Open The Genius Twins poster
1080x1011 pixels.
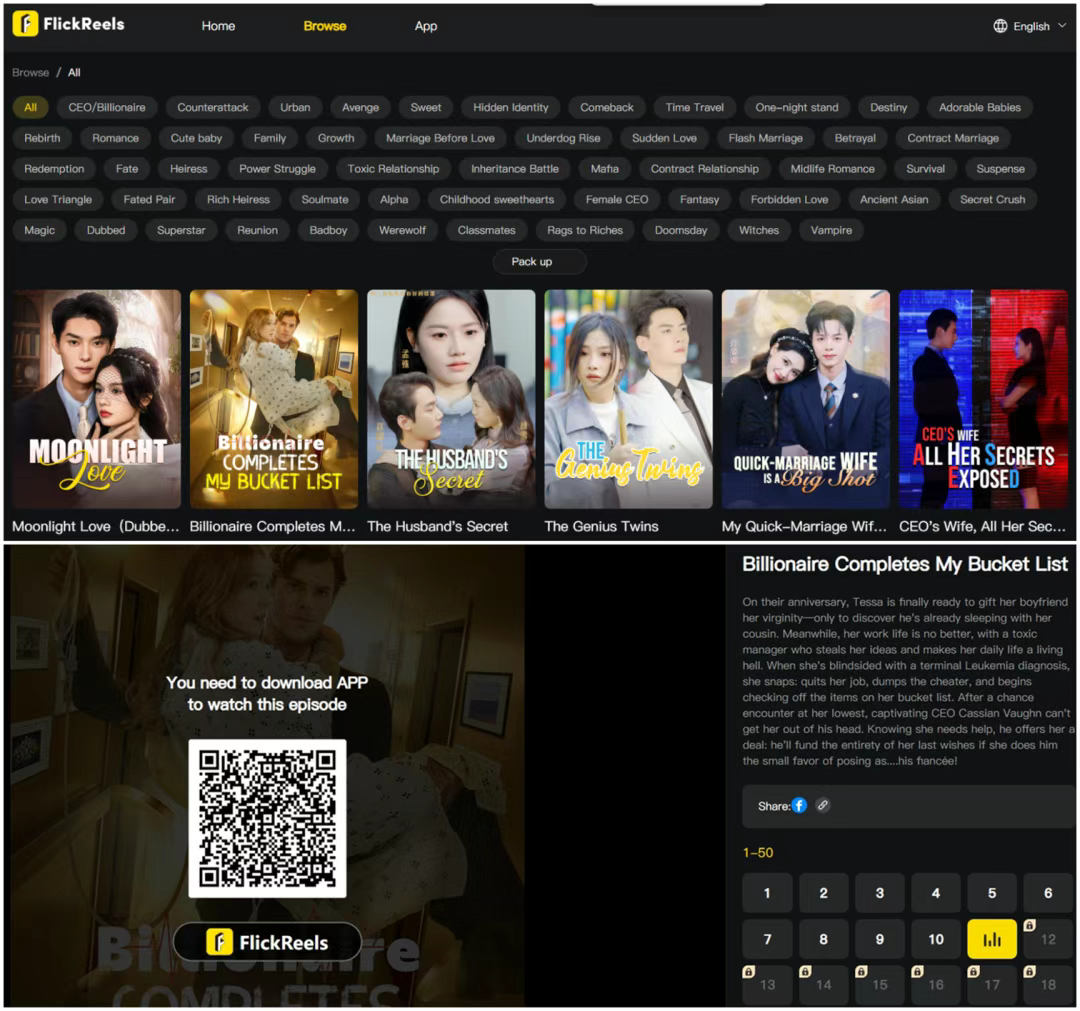point(628,399)
